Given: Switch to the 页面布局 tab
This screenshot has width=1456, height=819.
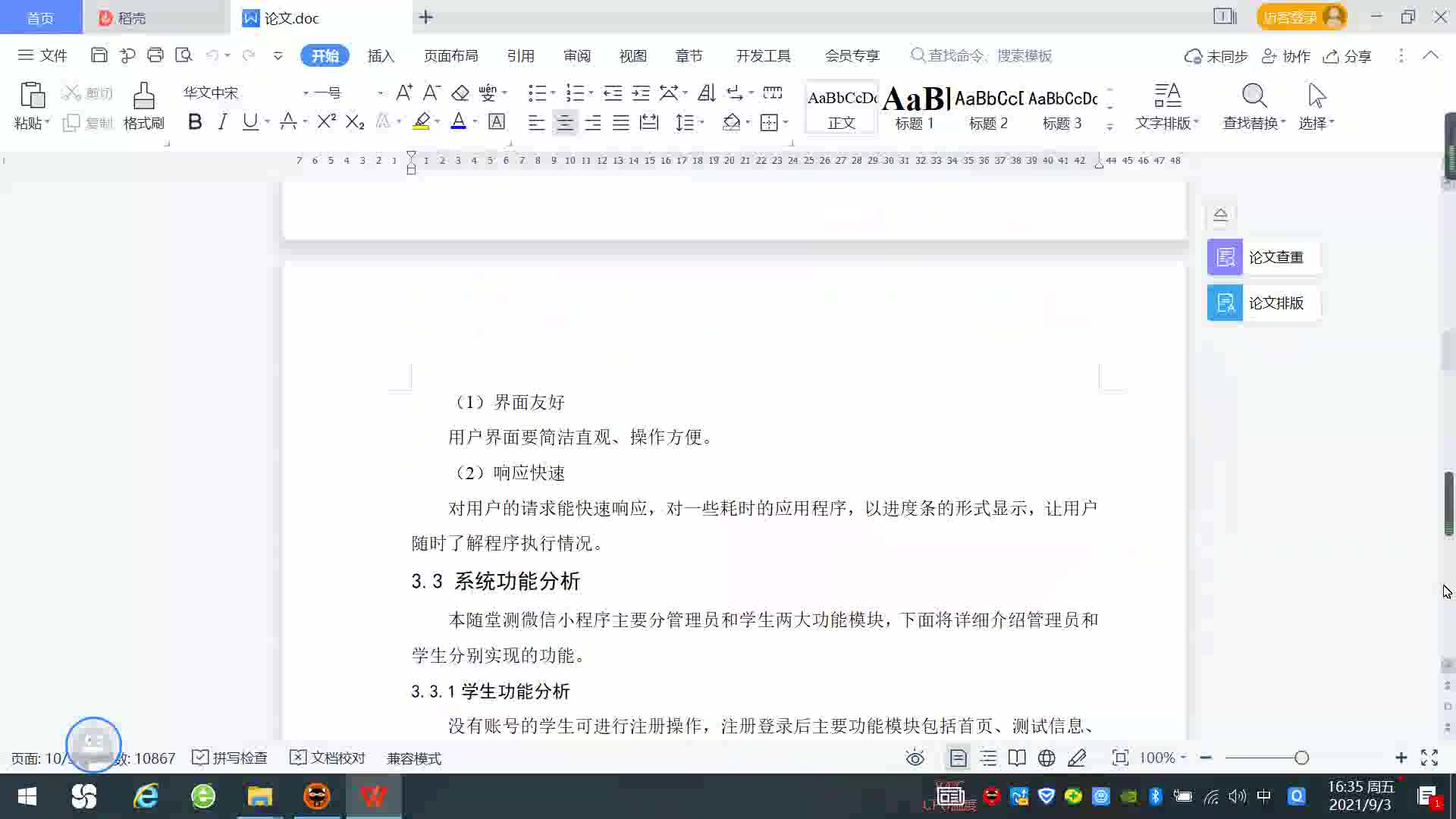Looking at the screenshot, I should [450, 55].
